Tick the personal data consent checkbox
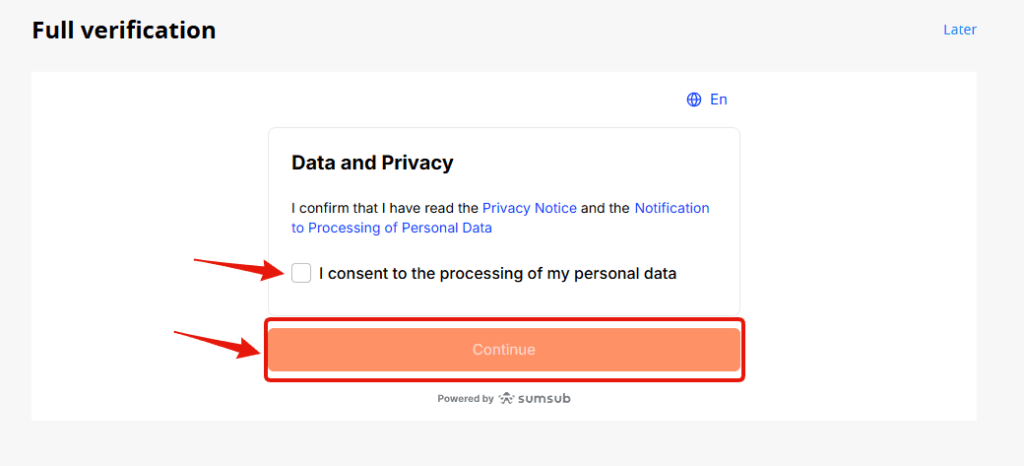 pos(301,273)
